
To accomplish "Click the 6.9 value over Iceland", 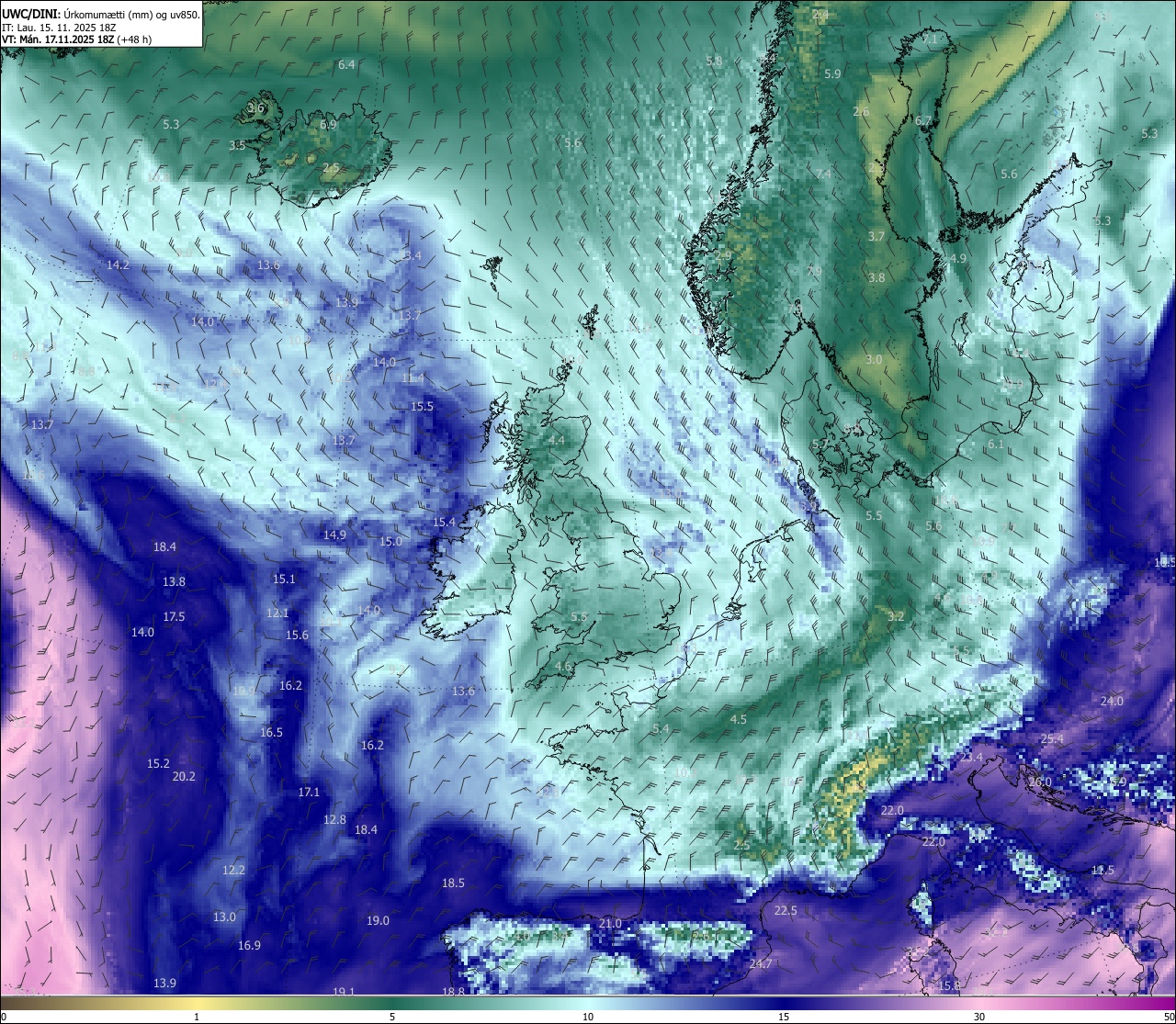I will click(329, 124).
